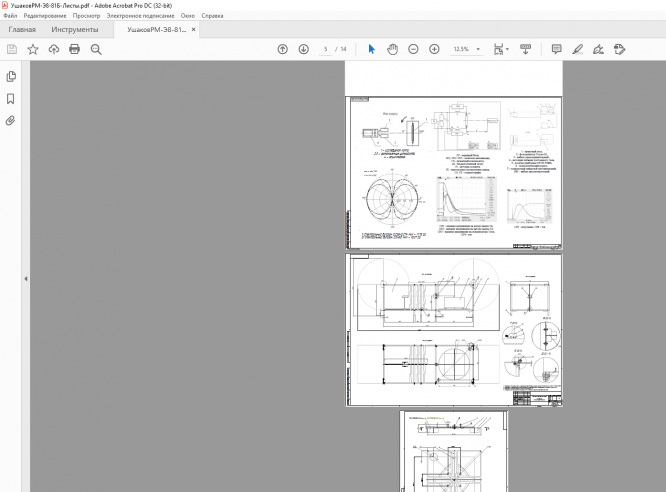Close the УшаковРМ document tab

[194, 30]
